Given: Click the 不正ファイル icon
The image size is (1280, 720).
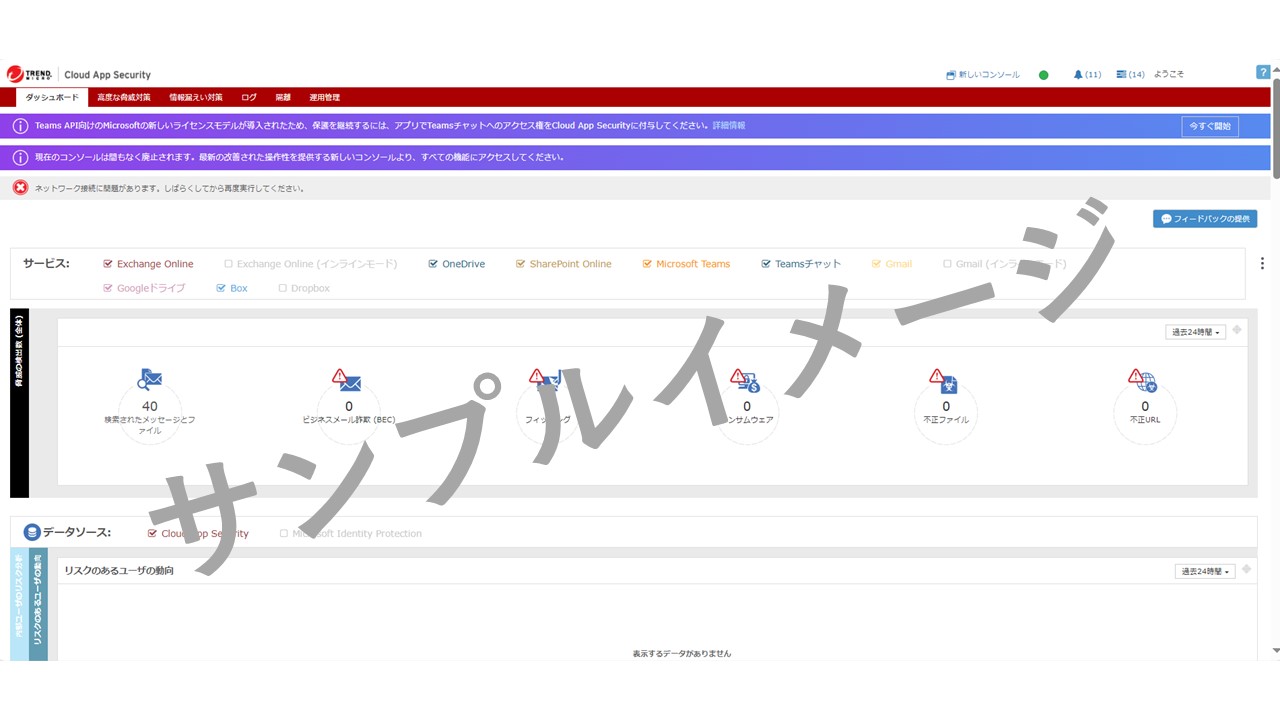Looking at the screenshot, I should [943, 379].
